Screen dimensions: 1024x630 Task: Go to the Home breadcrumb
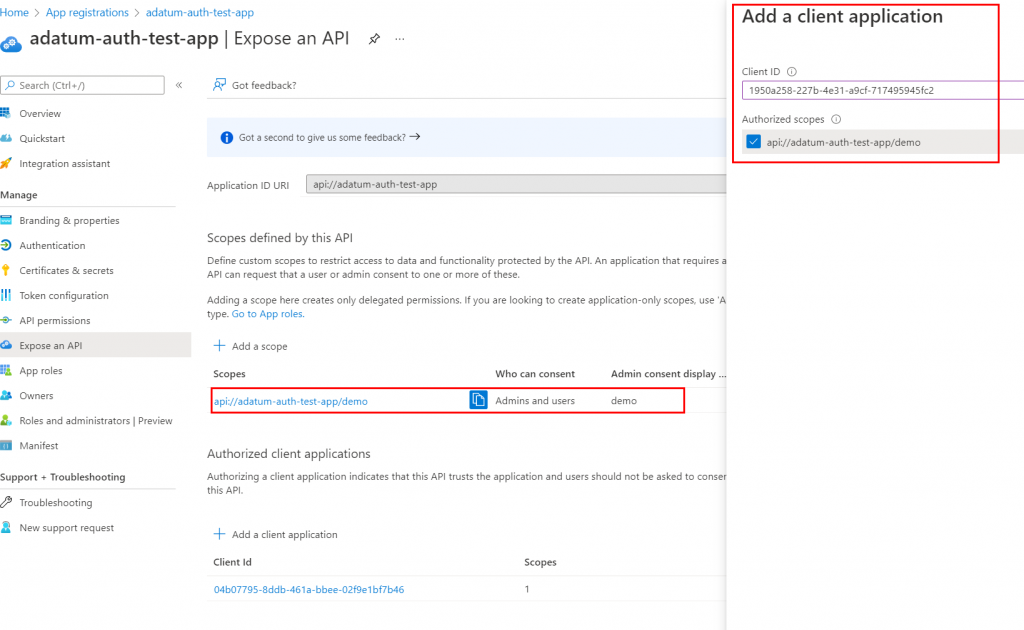click(x=14, y=12)
